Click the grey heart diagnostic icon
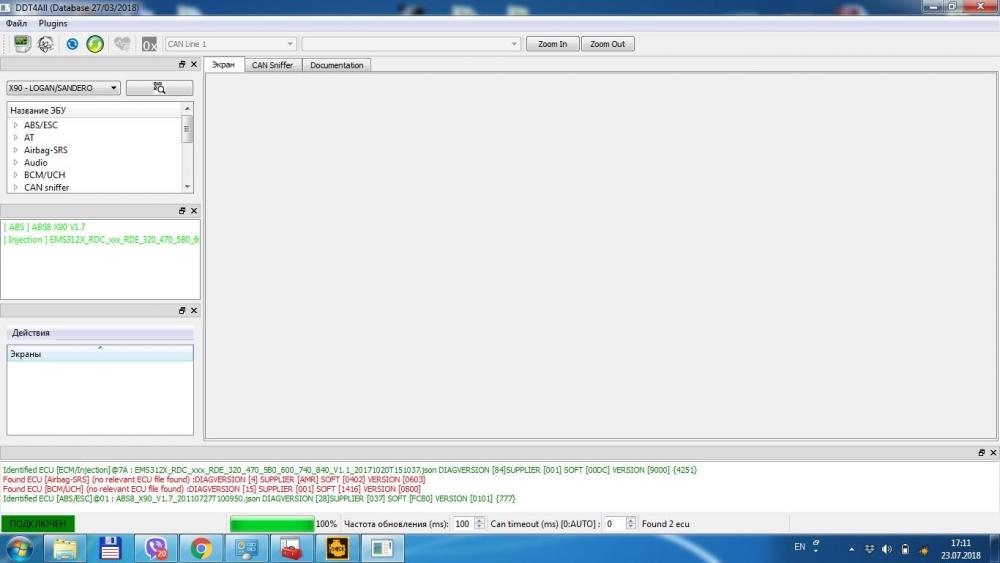The height and width of the screenshot is (563, 1000). [x=122, y=44]
